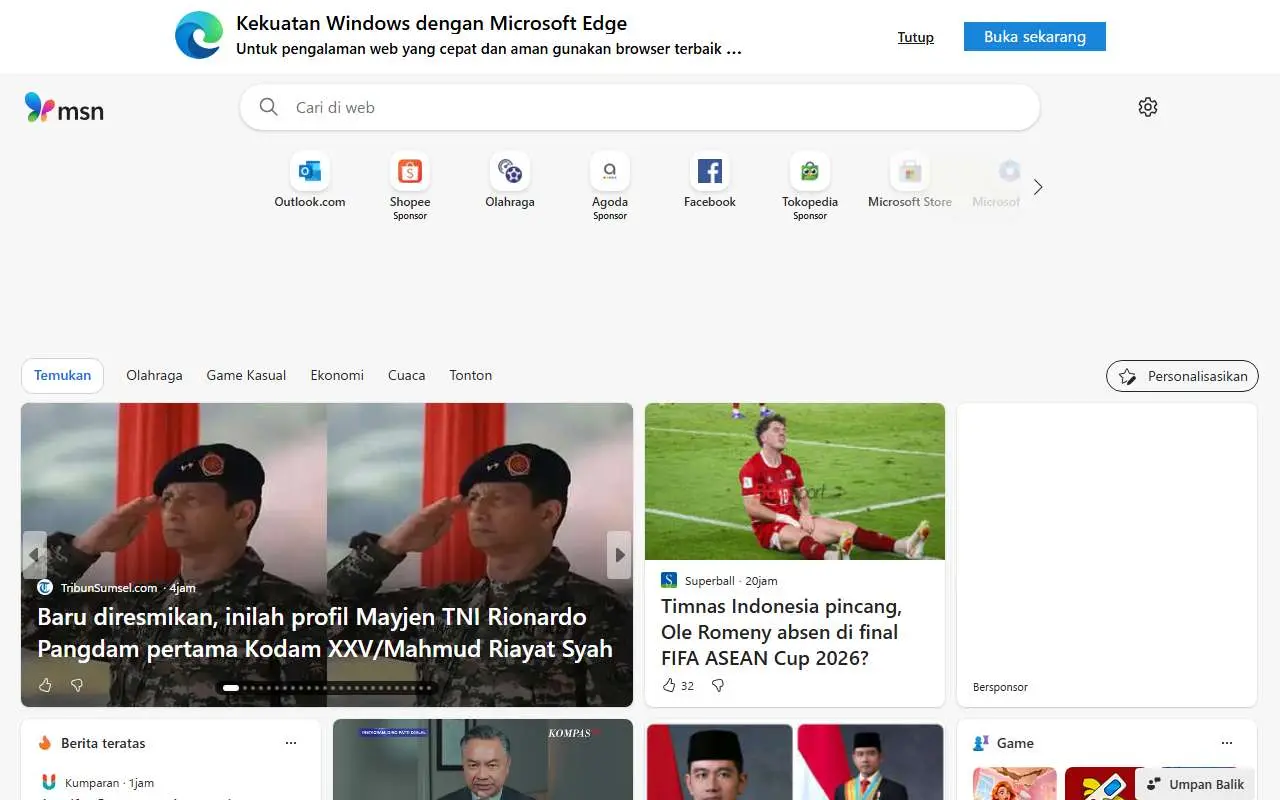The image size is (1280, 800).
Task: Open the settings gear icon
Action: (1148, 107)
